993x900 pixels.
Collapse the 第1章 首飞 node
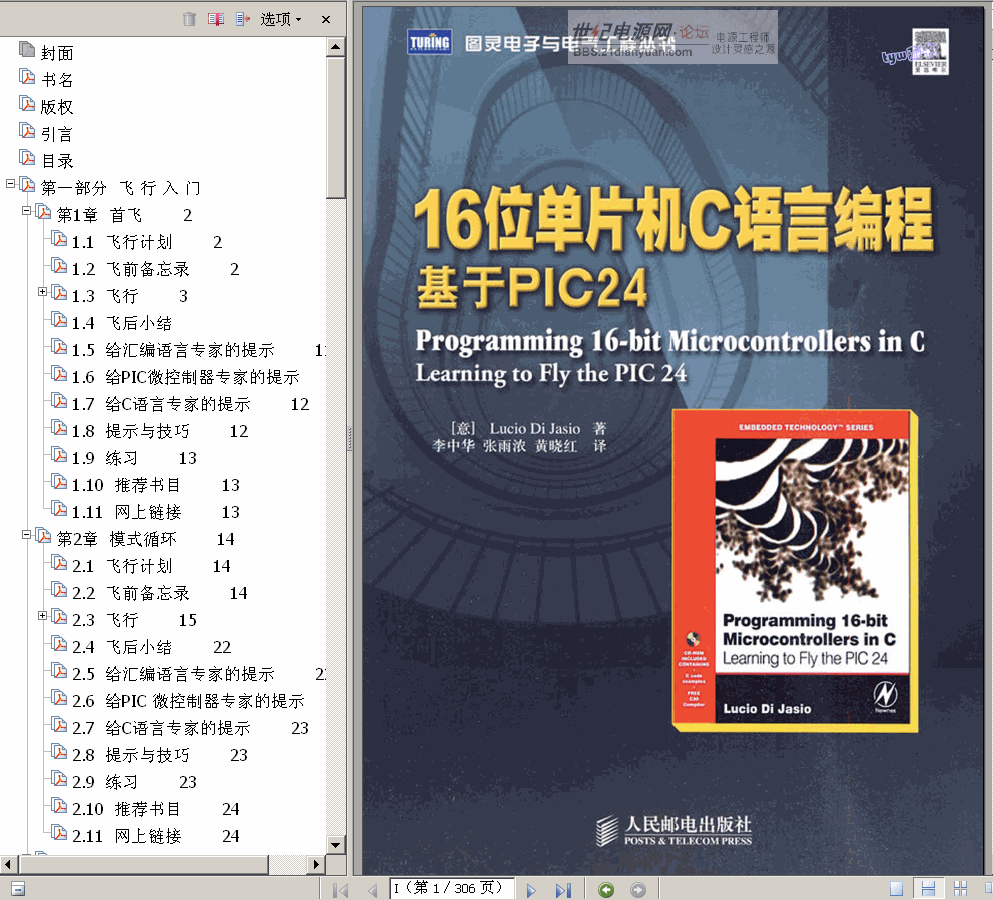click(27, 210)
